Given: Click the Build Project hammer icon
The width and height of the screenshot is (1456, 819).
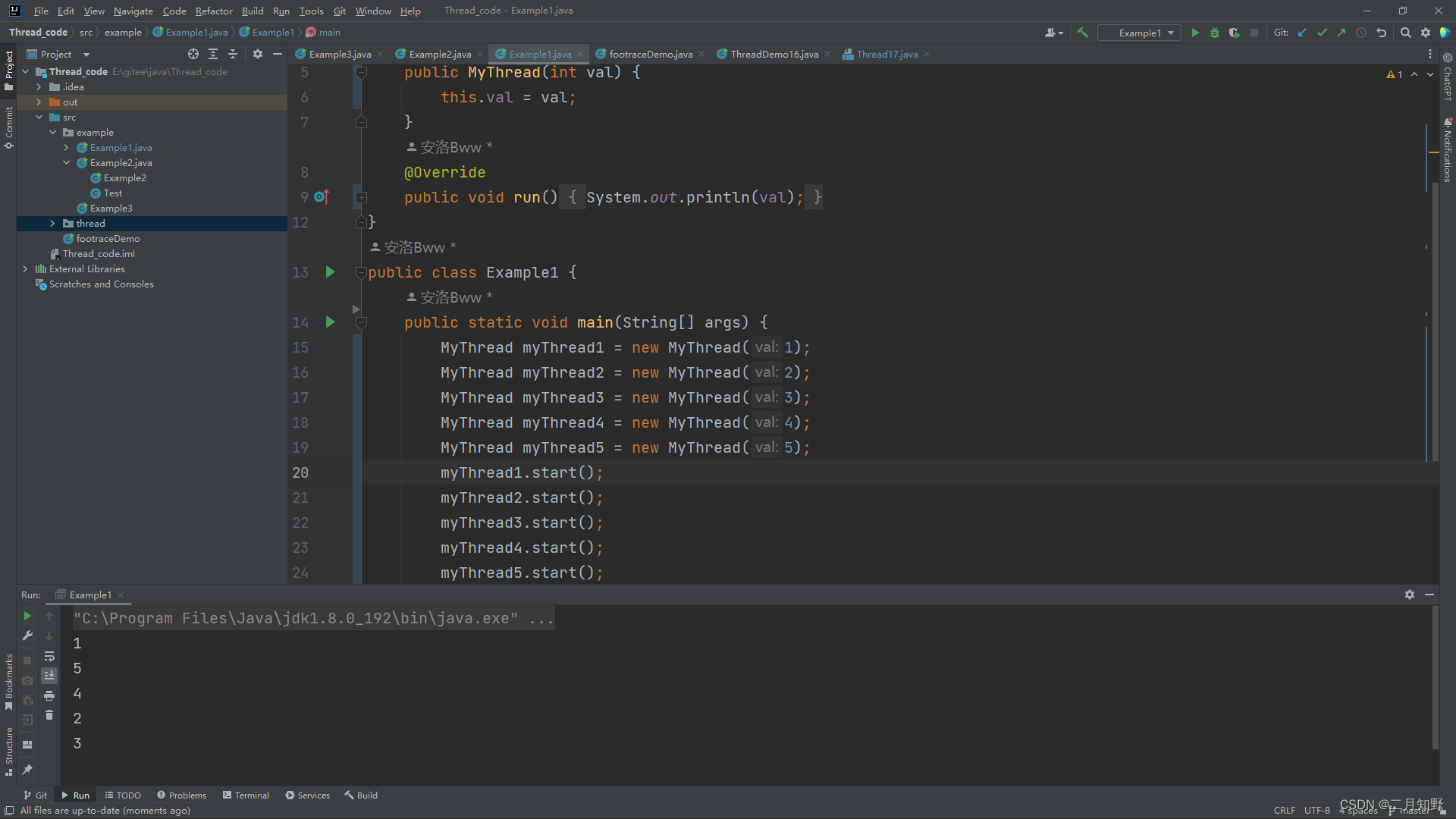Looking at the screenshot, I should coord(1082,33).
